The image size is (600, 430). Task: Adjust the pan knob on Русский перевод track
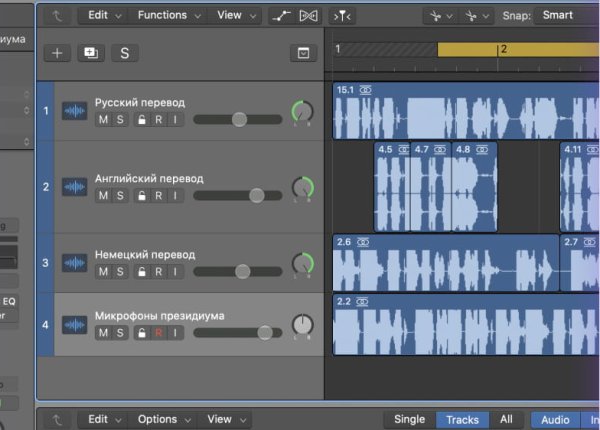(303, 112)
